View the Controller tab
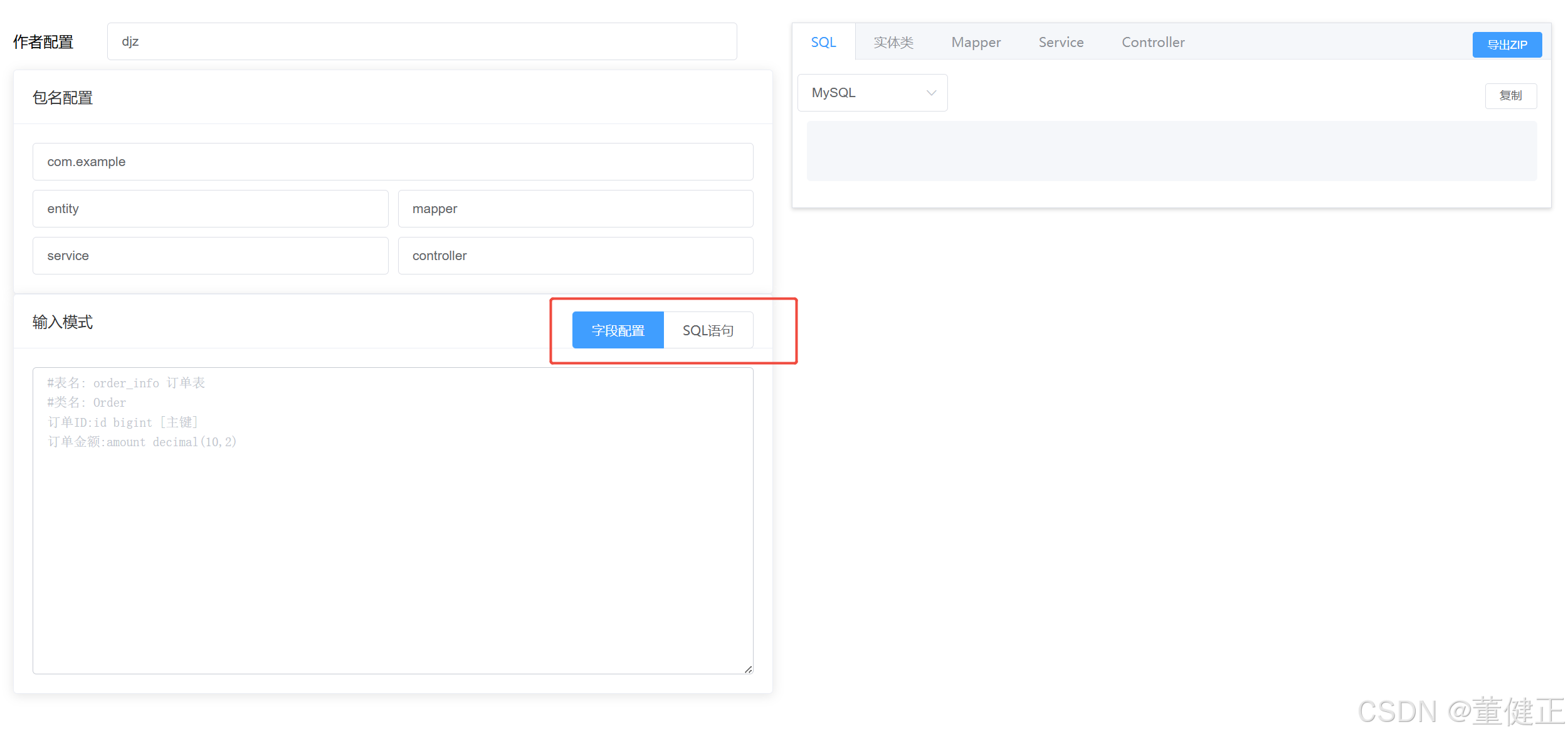 click(x=1152, y=42)
